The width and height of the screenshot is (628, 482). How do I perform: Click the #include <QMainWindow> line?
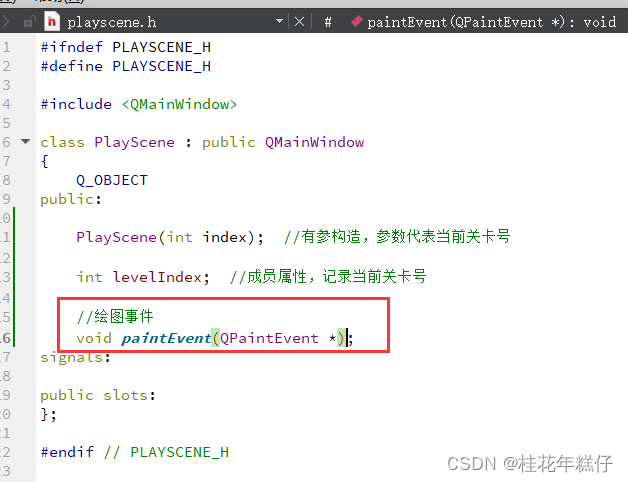coord(139,104)
